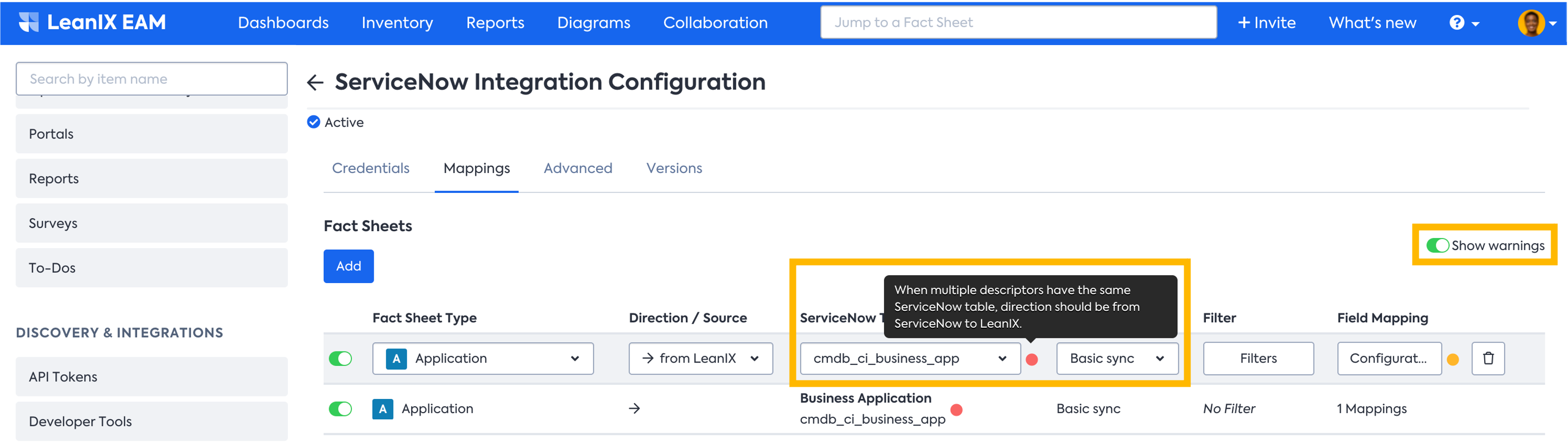Click the 1 Mappings text
The height and width of the screenshot is (444, 1568).
click(x=1371, y=409)
